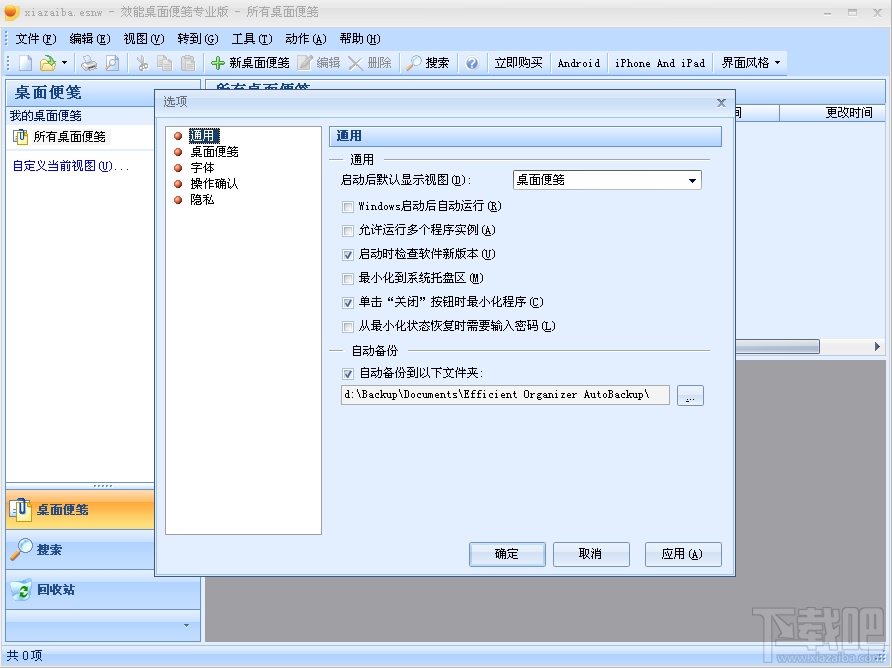The height and width of the screenshot is (668, 892).
Task: Click the iPhone And iPad toolbar item
Action: (659, 62)
